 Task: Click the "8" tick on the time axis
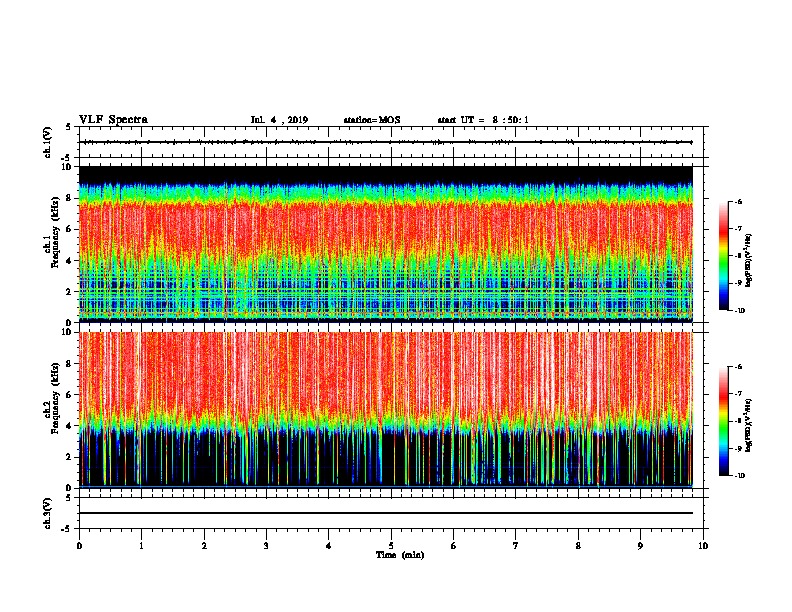coord(578,546)
